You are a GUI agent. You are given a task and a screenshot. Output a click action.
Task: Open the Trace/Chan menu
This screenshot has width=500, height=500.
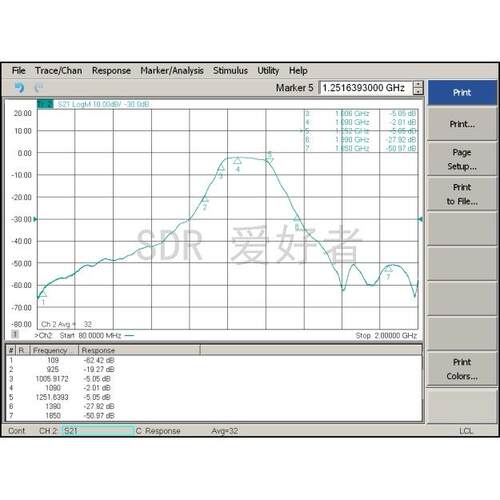(59, 71)
